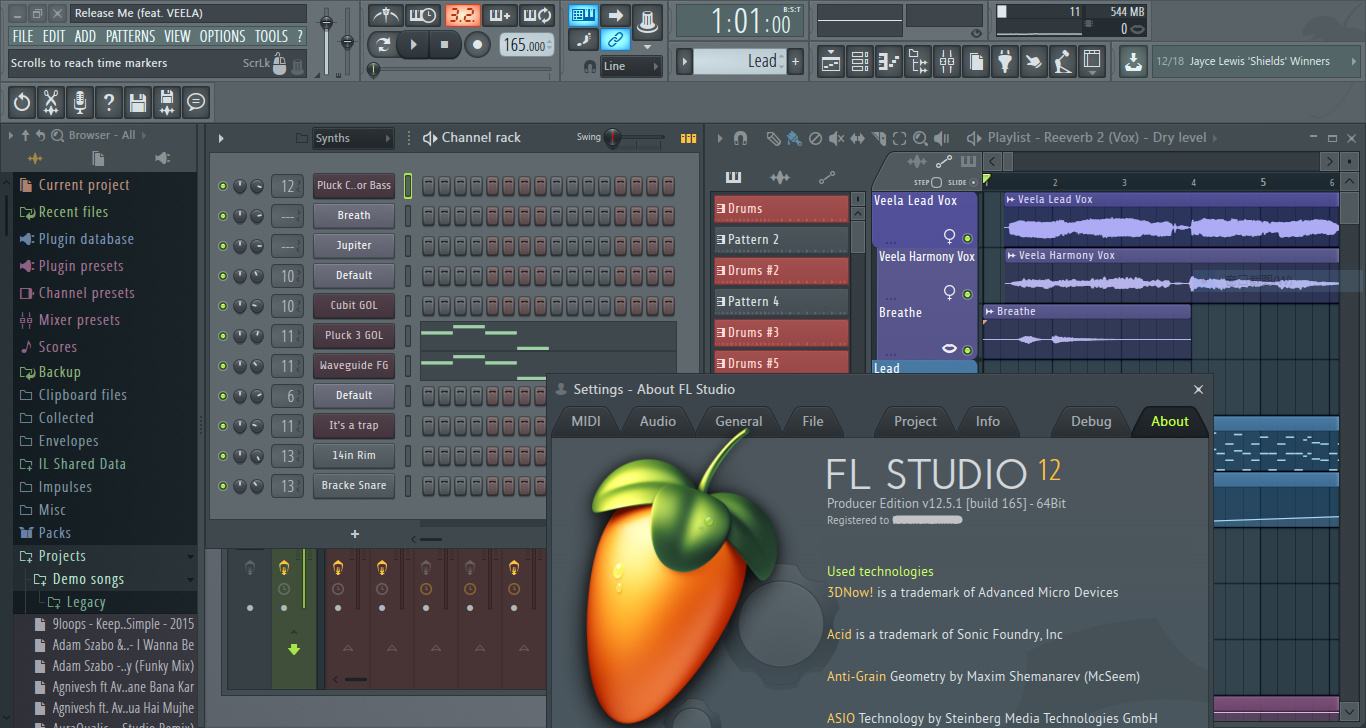Create new pattern with plus next to Lead

pyautogui.click(x=796, y=61)
